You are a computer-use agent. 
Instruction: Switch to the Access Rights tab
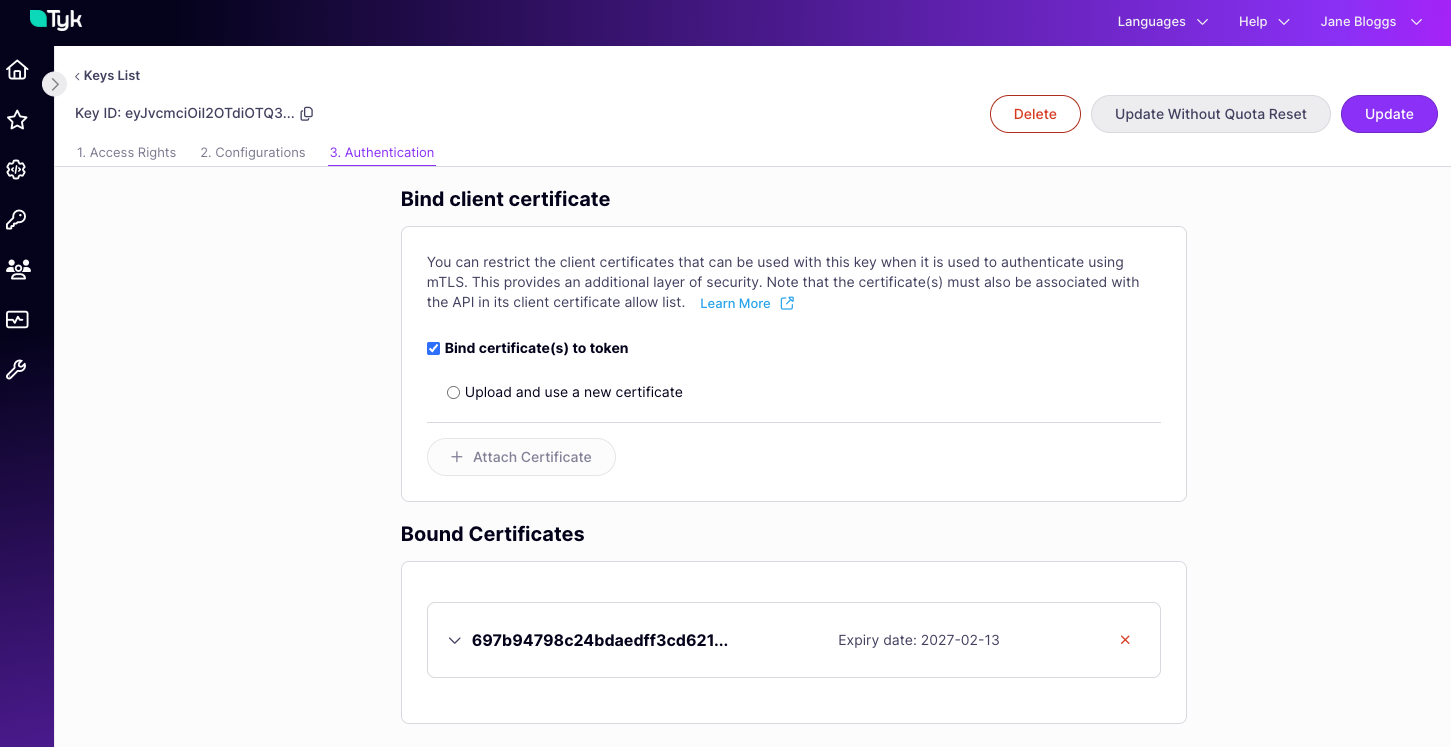pyautogui.click(x=126, y=152)
